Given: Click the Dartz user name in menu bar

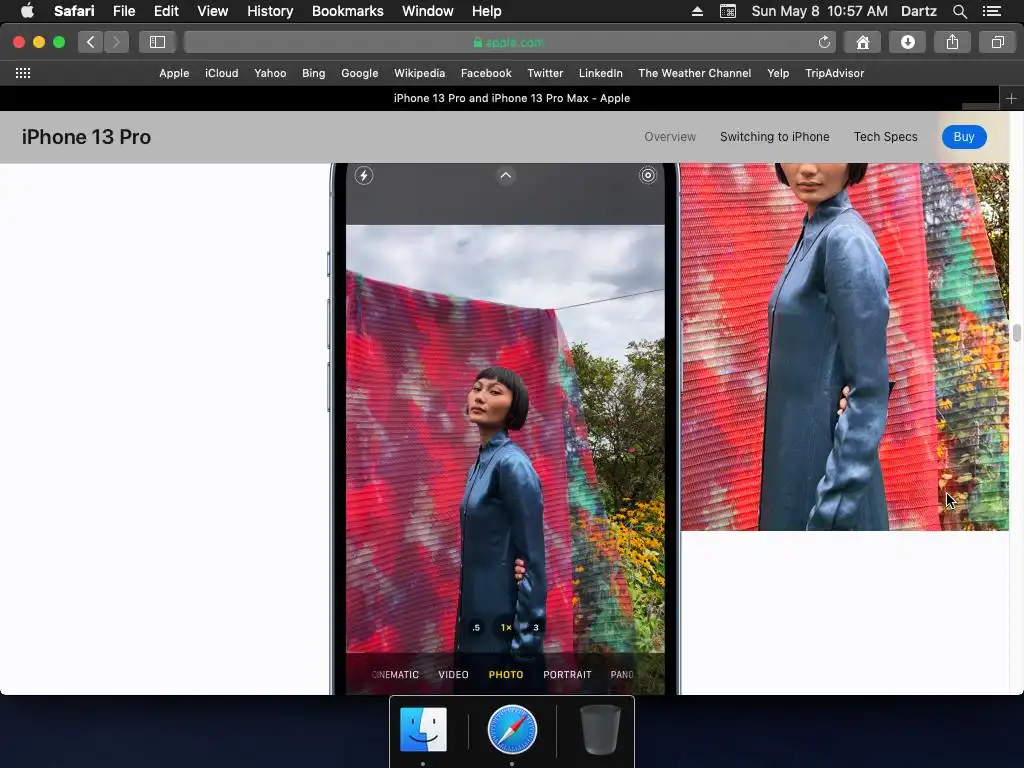Looking at the screenshot, I should 918,11.
